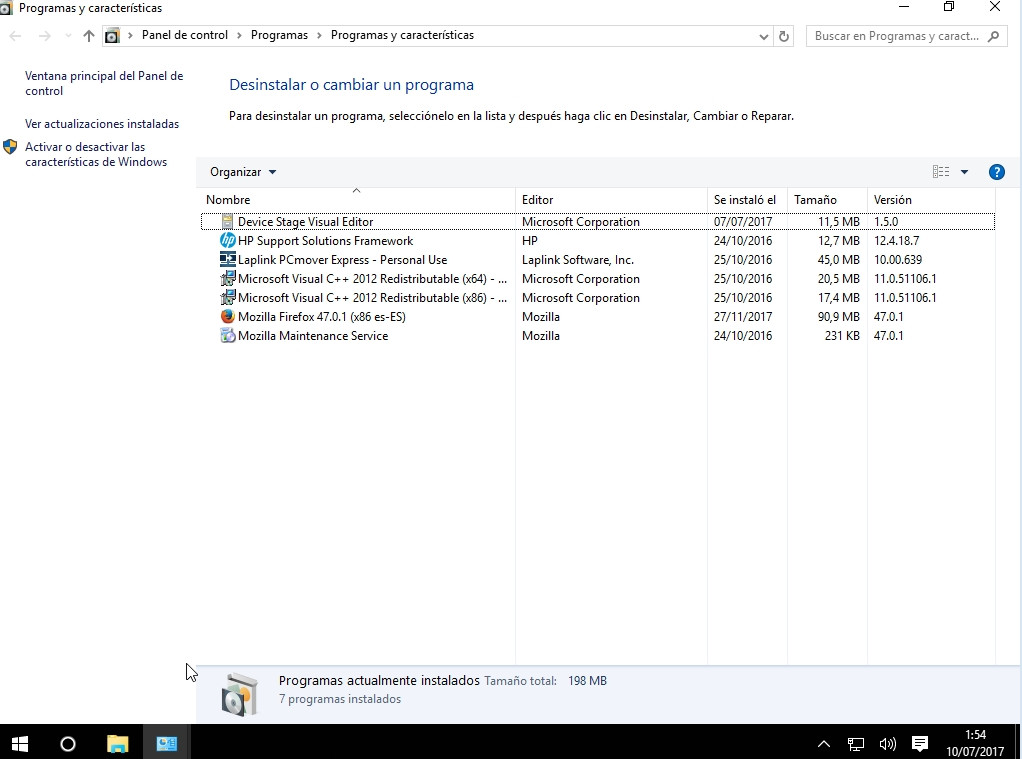Image resolution: width=1022 pixels, height=759 pixels.
Task: Click the volume icon in system tray
Action: pyautogui.click(x=887, y=744)
